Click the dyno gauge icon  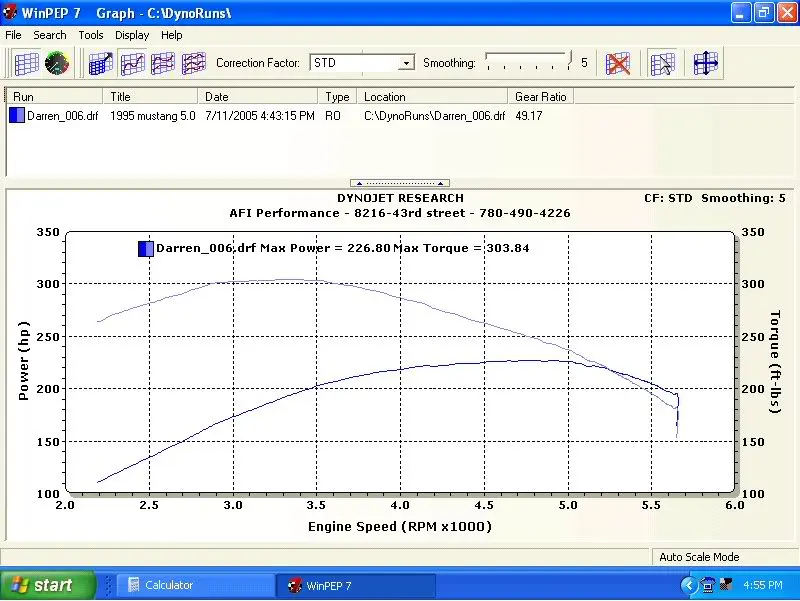tap(57, 64)
